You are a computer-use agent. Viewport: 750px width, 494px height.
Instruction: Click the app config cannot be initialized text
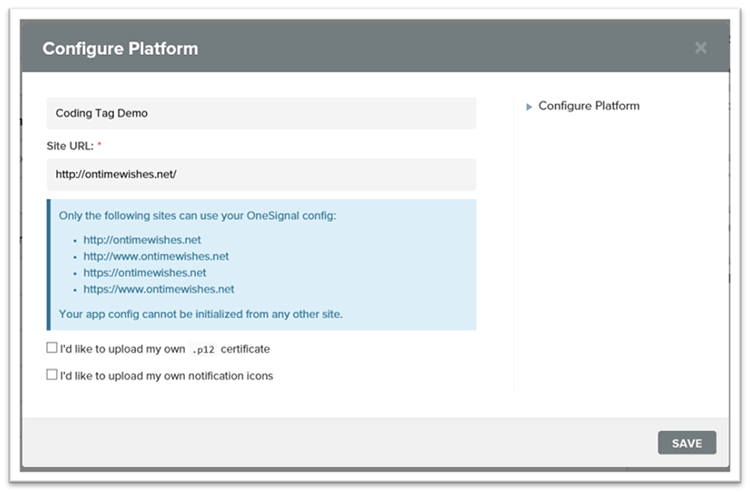(x=200, y=314)
